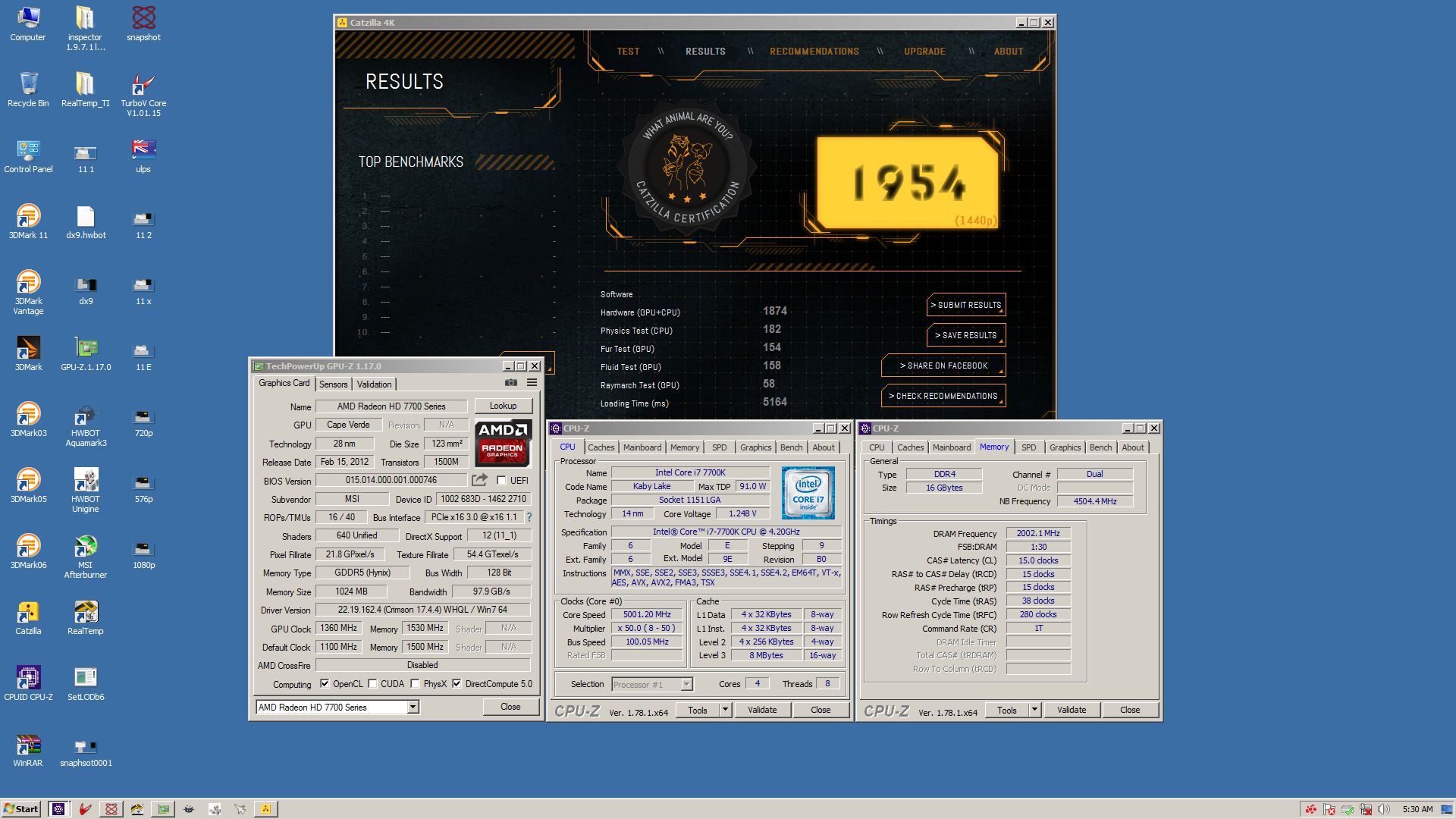Click SUBMIT RESULTS in Catzilla
This screenshot has width=1456, height=819.
click(x=966, y=305)
